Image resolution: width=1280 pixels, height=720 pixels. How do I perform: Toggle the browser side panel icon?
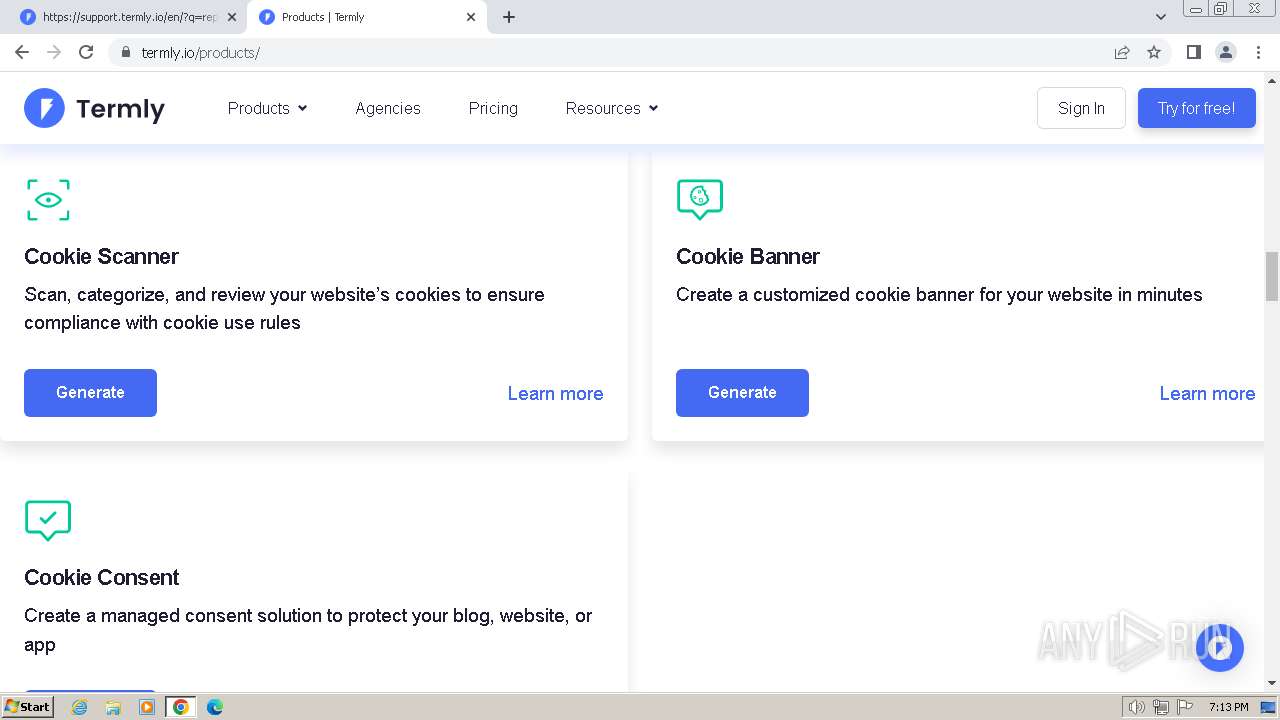(x=1193, y=52)
